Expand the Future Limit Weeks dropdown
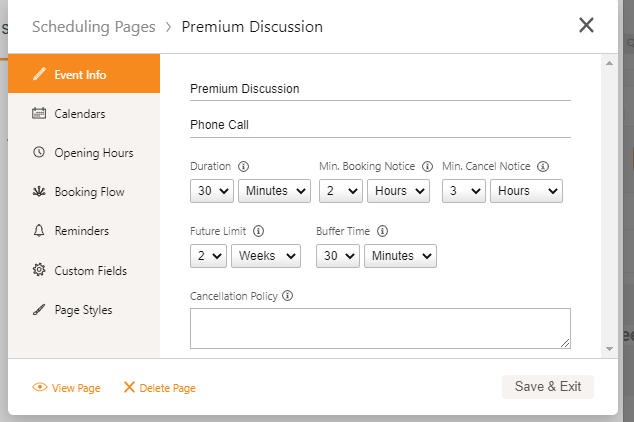 (266, 256)
